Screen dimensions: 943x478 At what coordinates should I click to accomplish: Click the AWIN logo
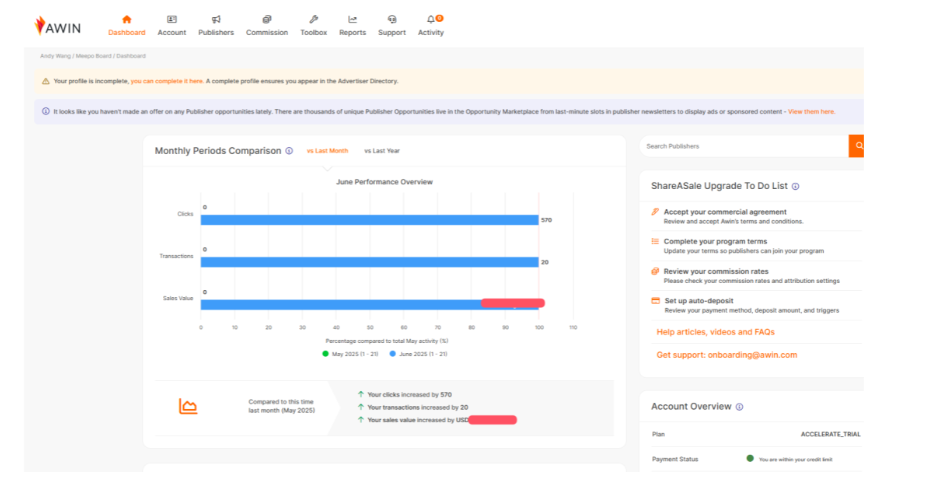point(57,26)
